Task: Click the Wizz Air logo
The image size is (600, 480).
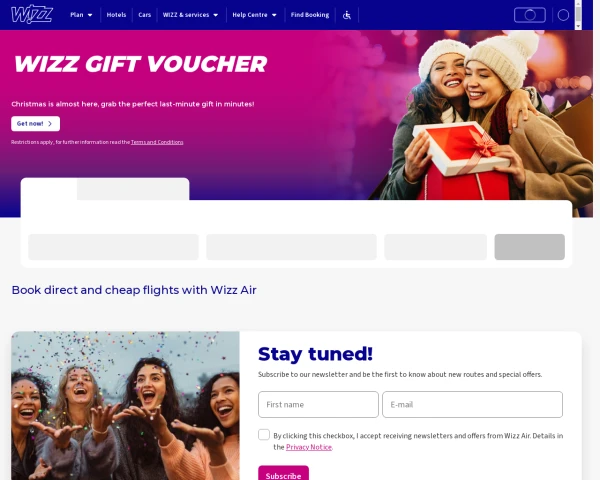Action: point(32,15)
